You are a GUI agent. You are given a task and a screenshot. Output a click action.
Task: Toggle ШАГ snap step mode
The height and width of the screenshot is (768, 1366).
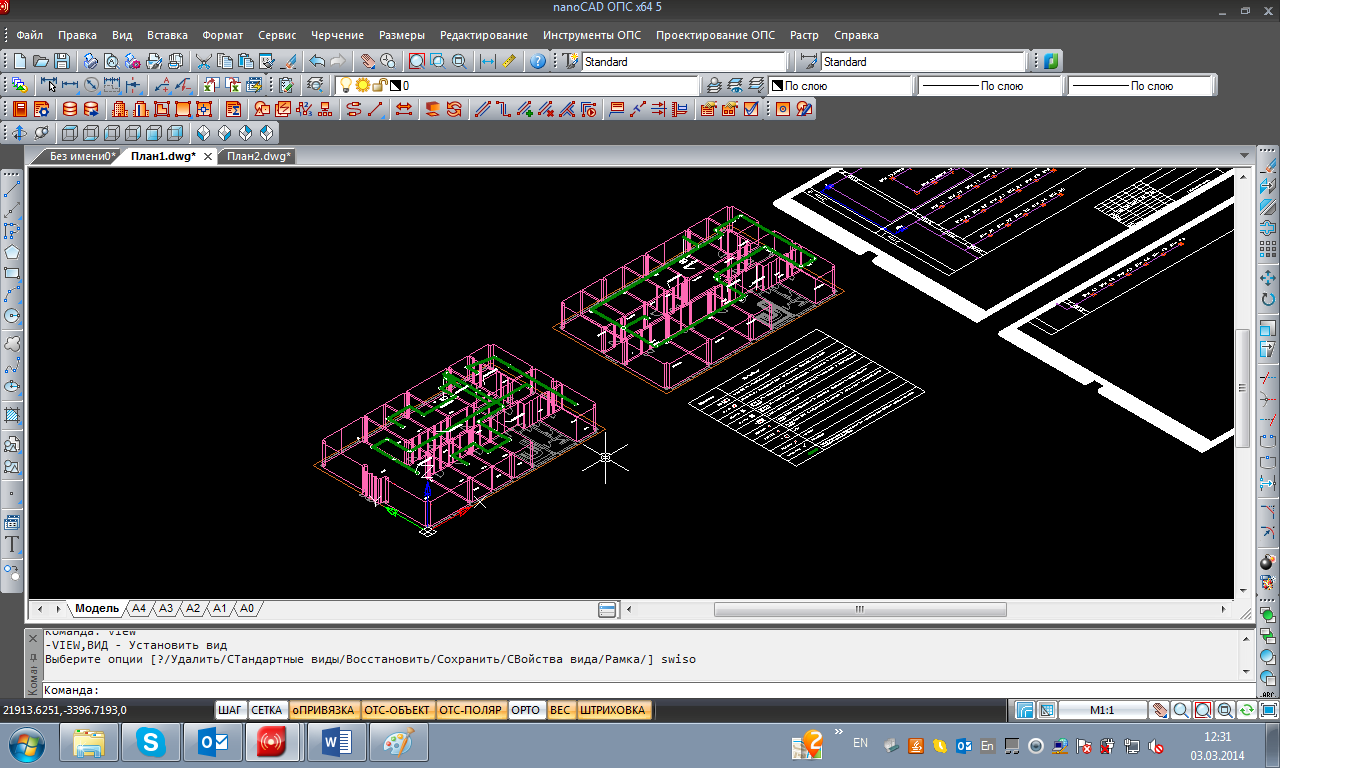pos(230,710)
